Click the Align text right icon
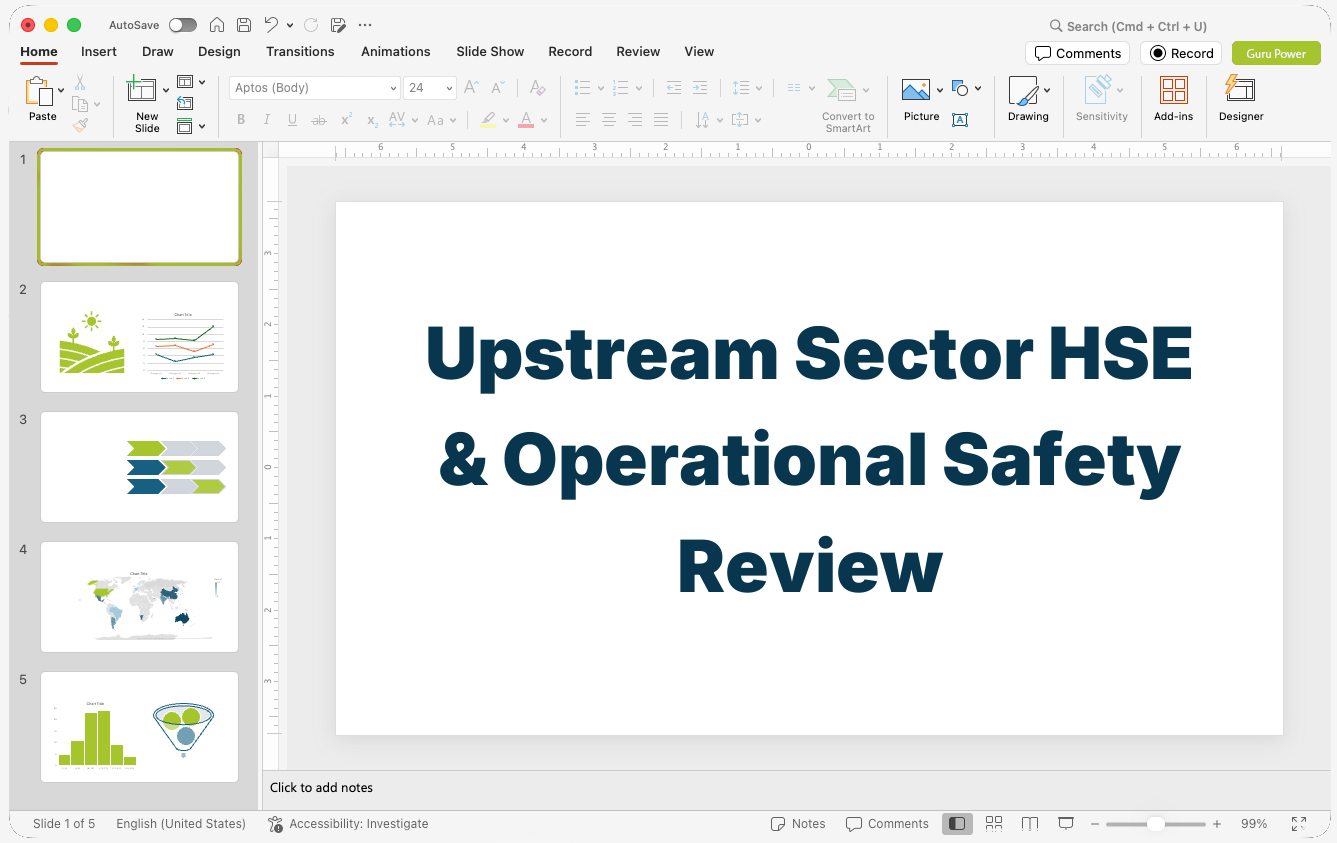Image resolution: width=1337 pixels, height=843 pixels. [x=634, y=120]
